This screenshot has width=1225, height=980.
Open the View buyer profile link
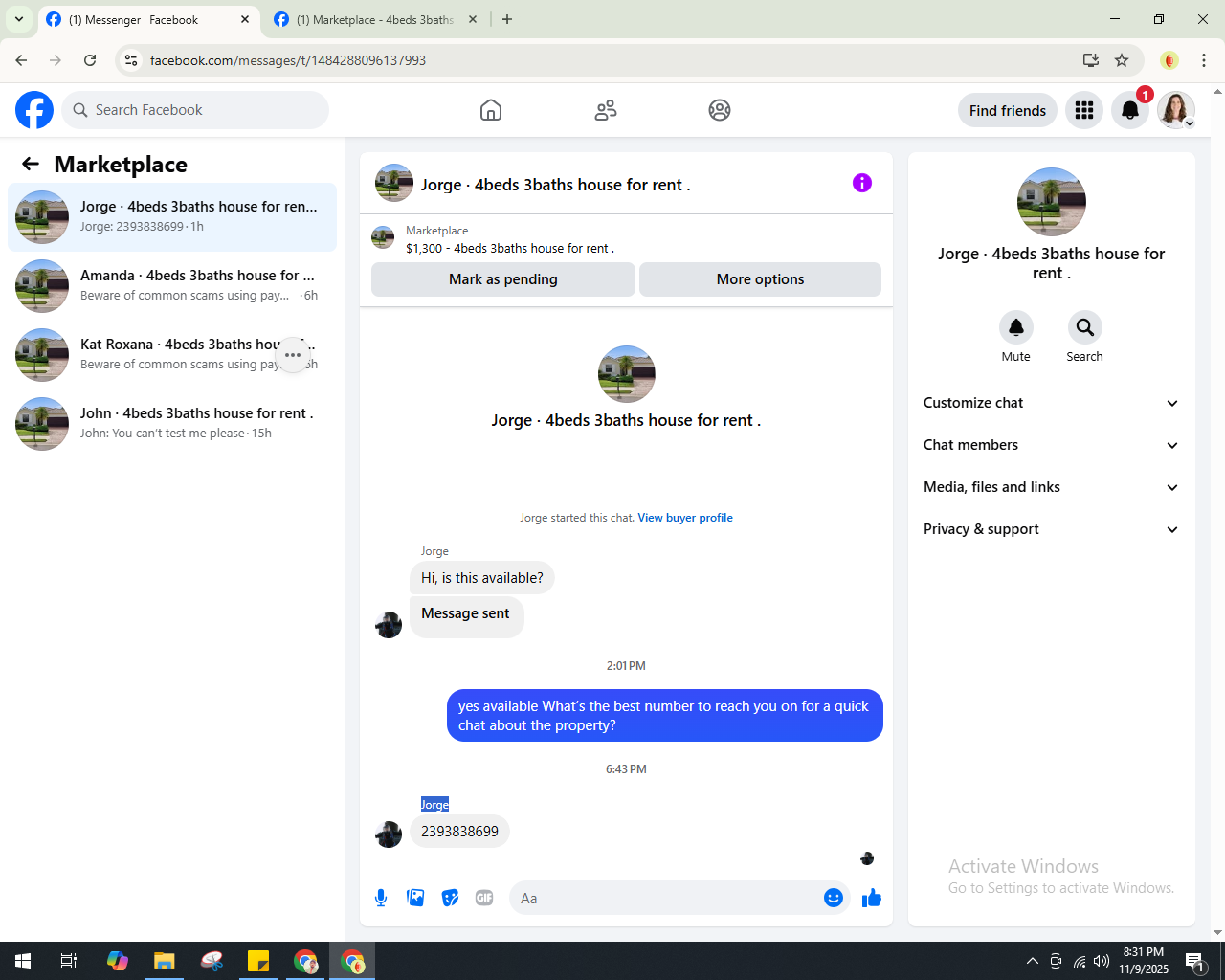pyautogui.click(x=685, y=518)
